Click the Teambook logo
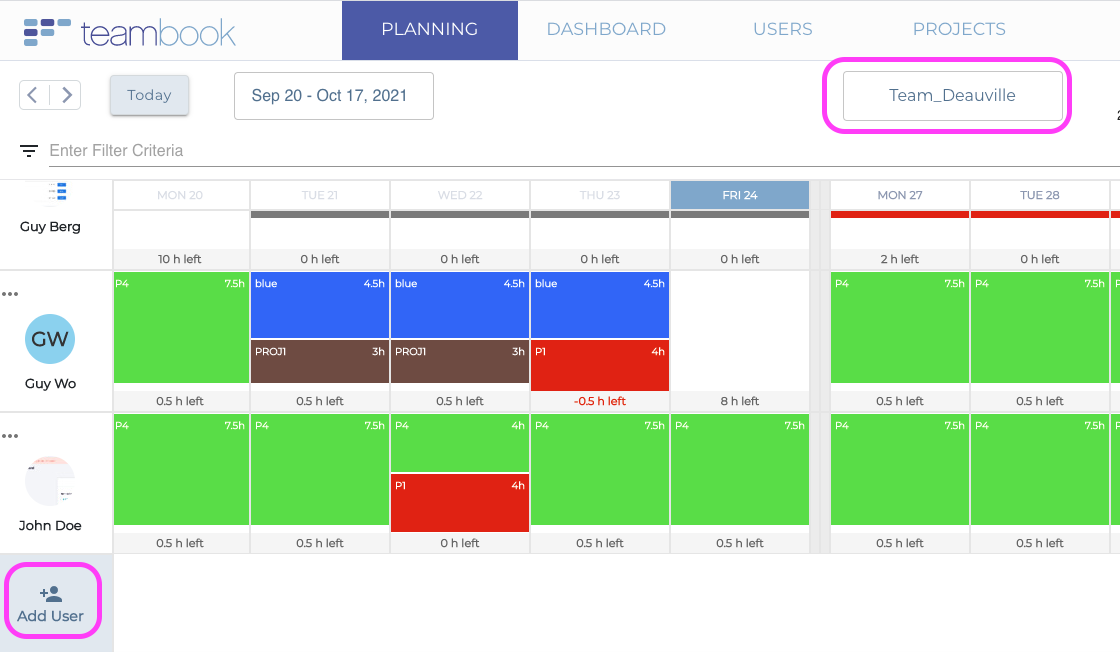 (129, 32)
